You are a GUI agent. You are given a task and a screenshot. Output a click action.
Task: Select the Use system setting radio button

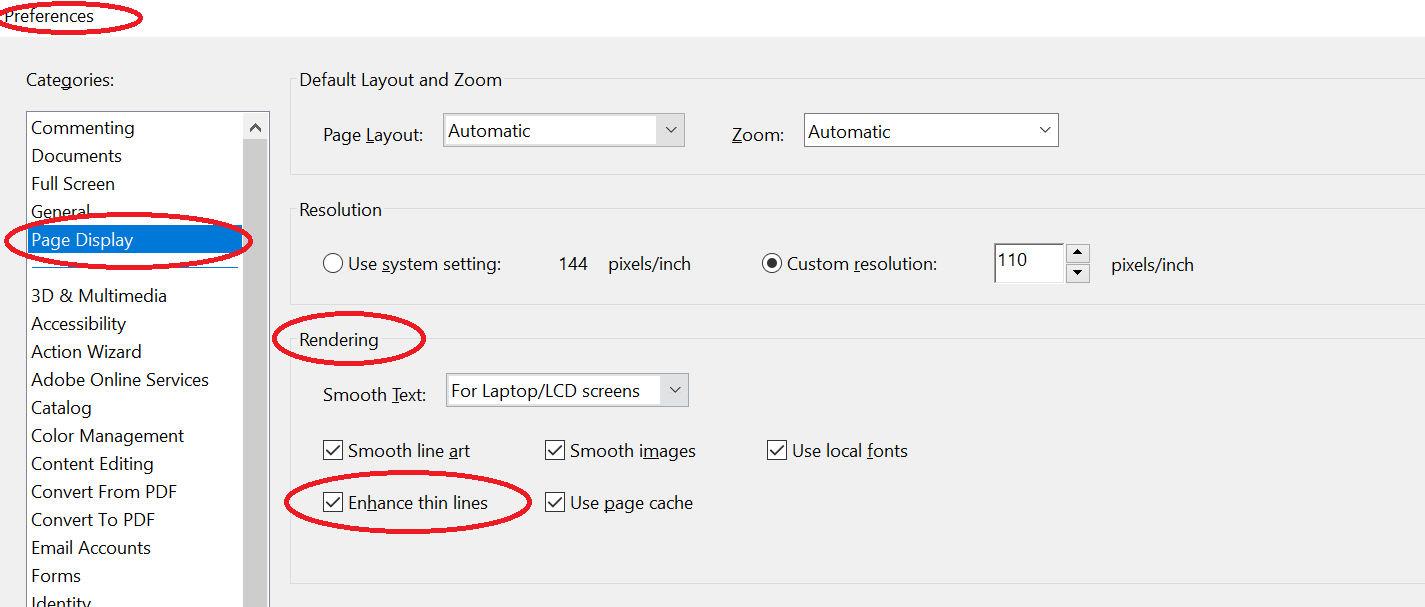[x=333, y=264]
